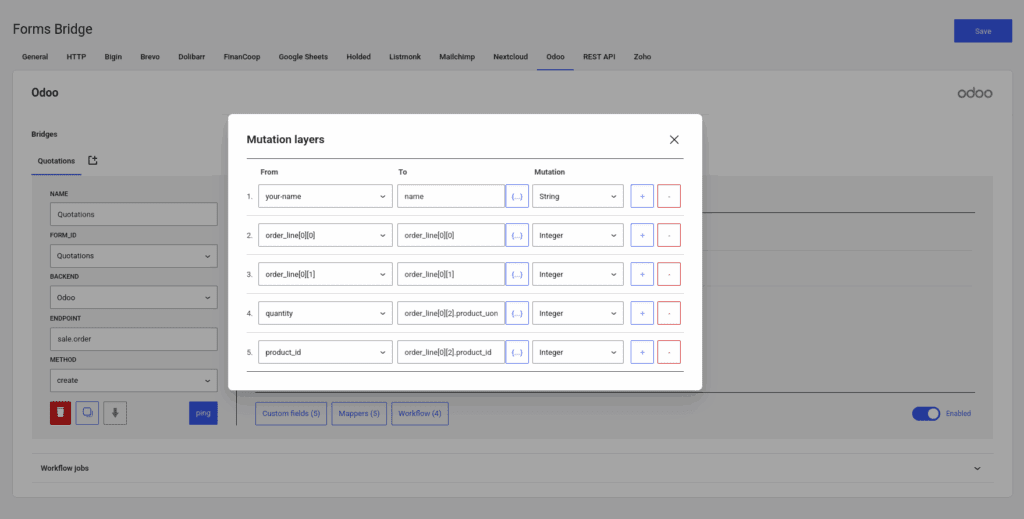Toggle the Enabled switch
The height and width of the screenshot is (519, 1024).
tap(926, 413)
